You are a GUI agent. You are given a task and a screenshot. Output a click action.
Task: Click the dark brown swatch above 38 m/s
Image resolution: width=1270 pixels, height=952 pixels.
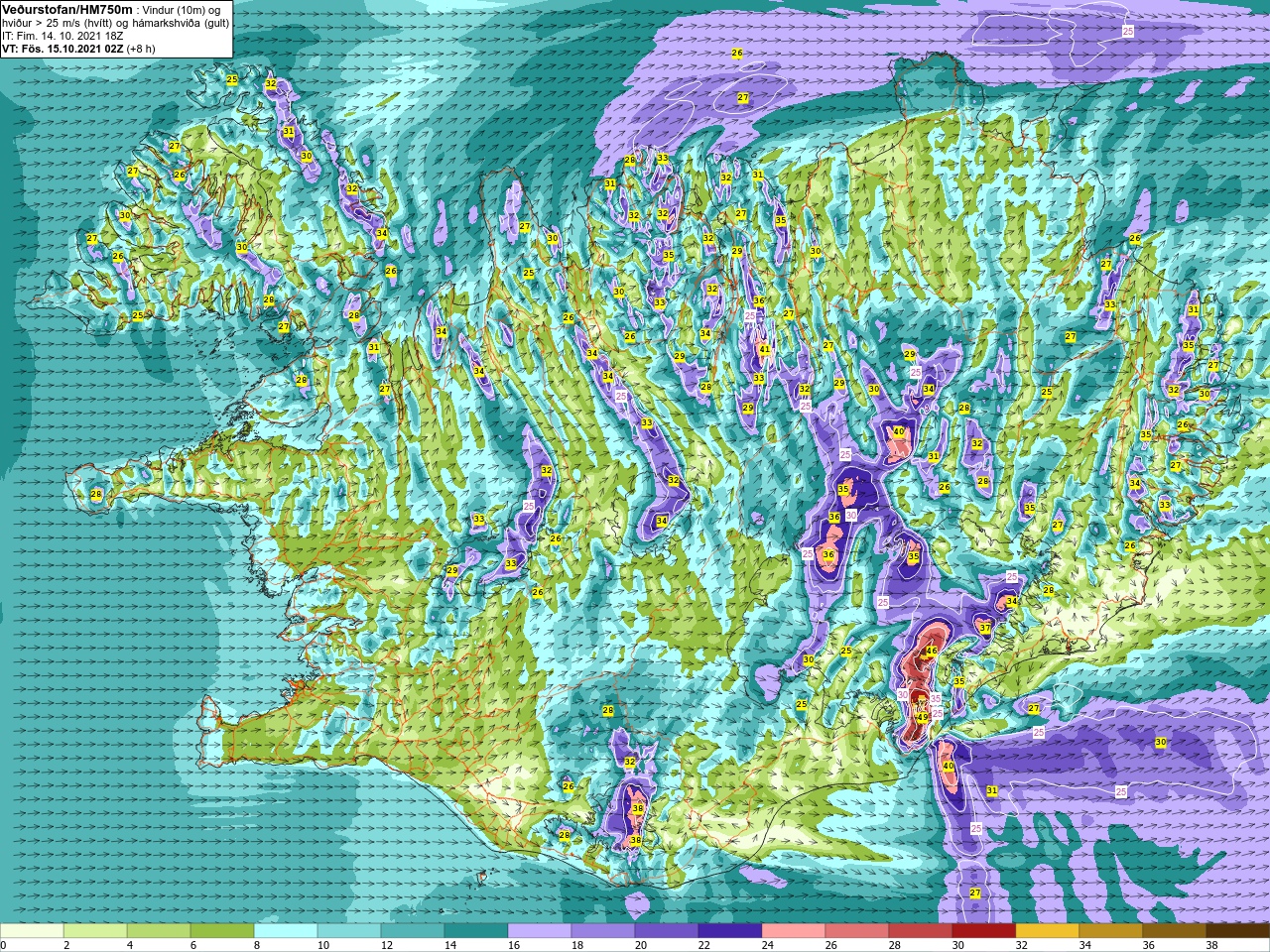1238,930
